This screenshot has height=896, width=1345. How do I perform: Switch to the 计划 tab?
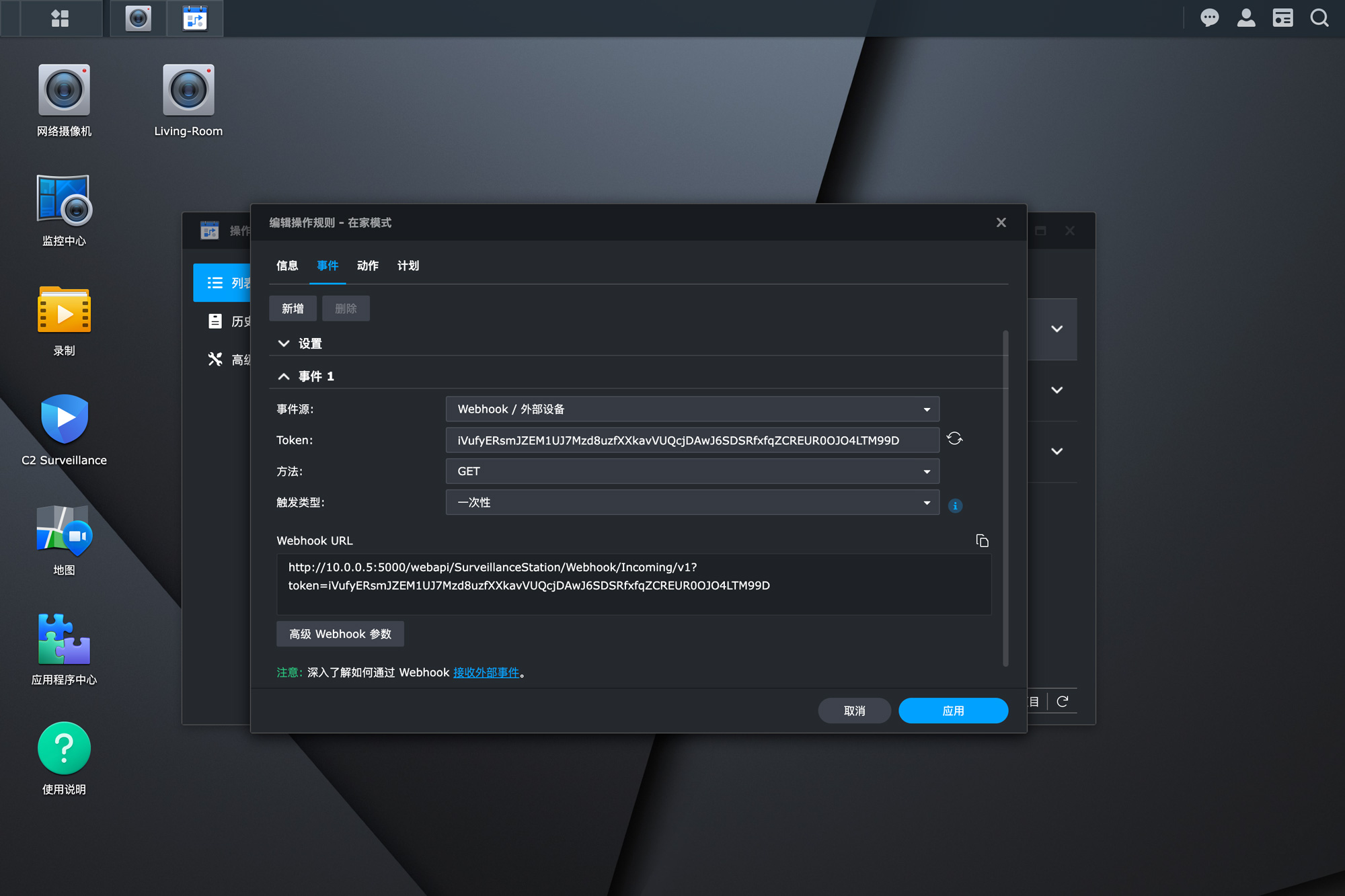point(408,266)
